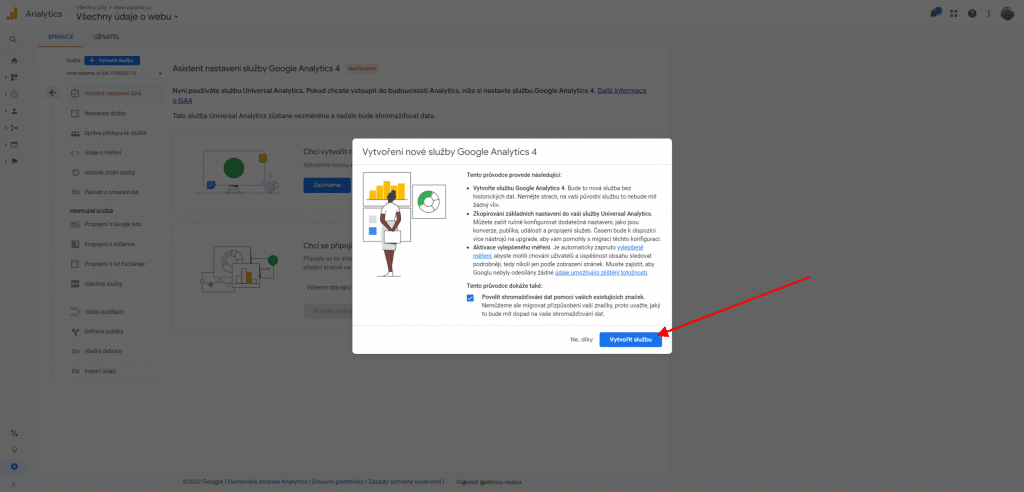Expand the Acquisition section arrow in sidebar
The height and width of the screenshot is (492, 1024).
6,128
